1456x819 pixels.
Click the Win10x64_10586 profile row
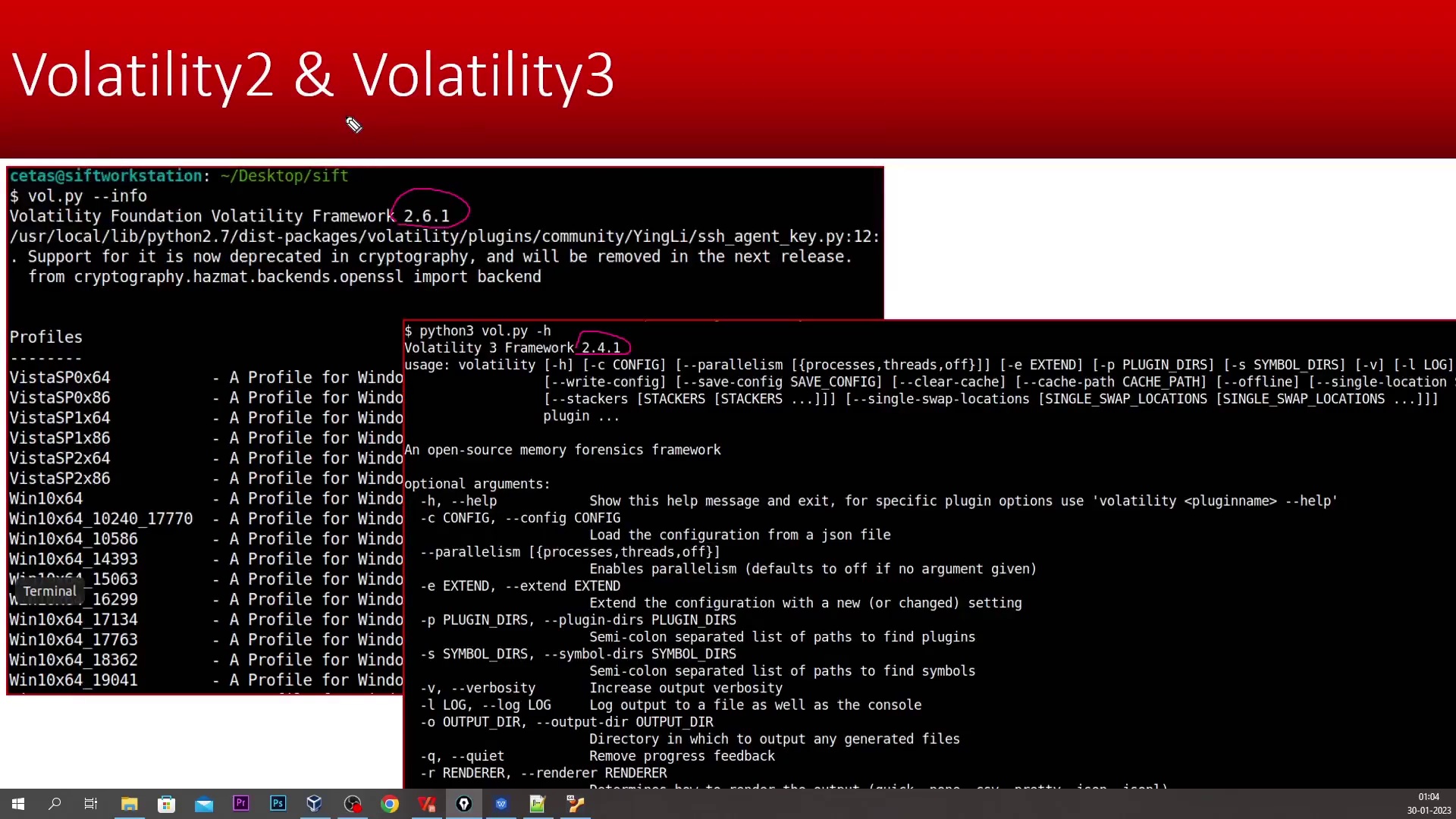click(206, 539)
